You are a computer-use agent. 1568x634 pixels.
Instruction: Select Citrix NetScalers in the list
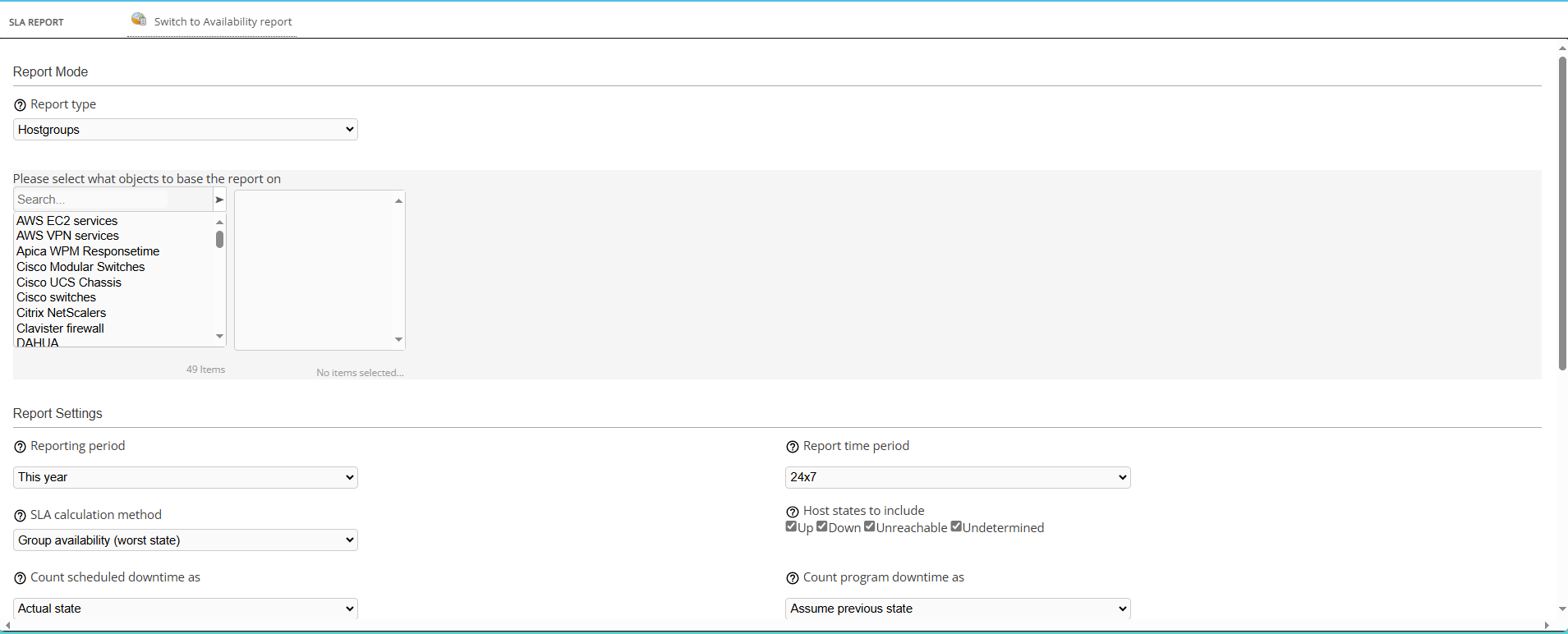(x=61, y=313)
